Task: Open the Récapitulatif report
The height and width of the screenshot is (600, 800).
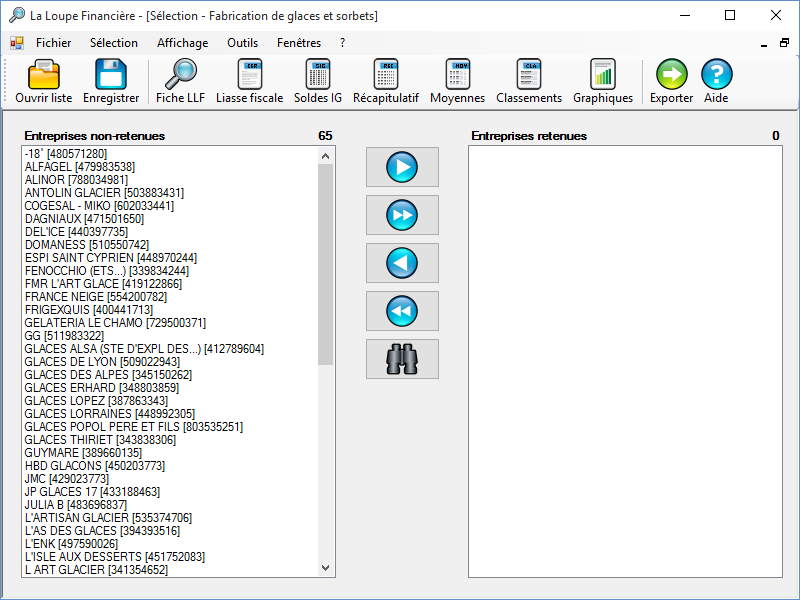Action: point(386,82)
